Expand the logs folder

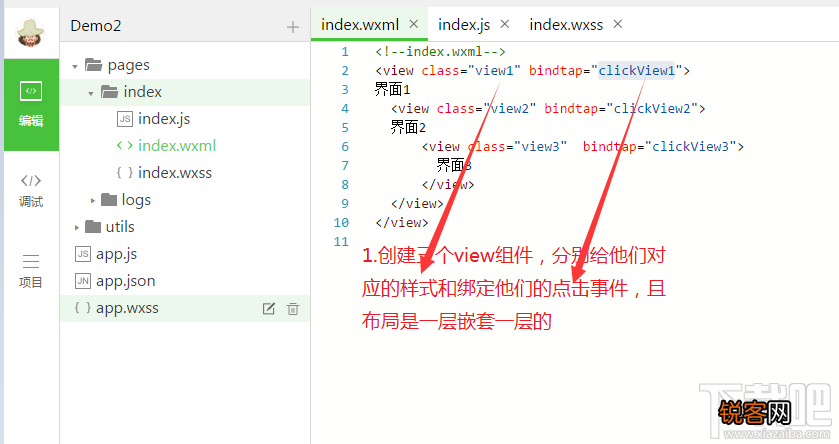(x=92, y=200)
